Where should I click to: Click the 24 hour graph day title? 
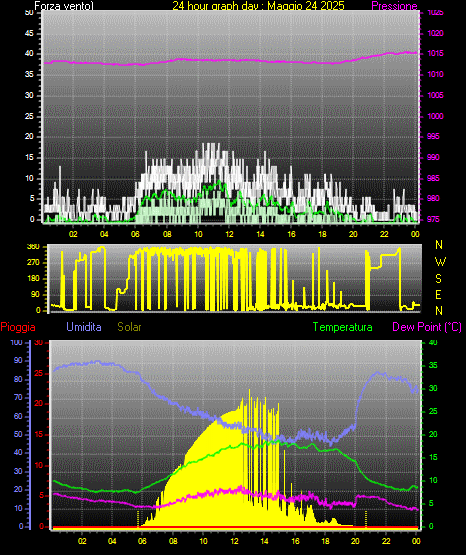258,6
